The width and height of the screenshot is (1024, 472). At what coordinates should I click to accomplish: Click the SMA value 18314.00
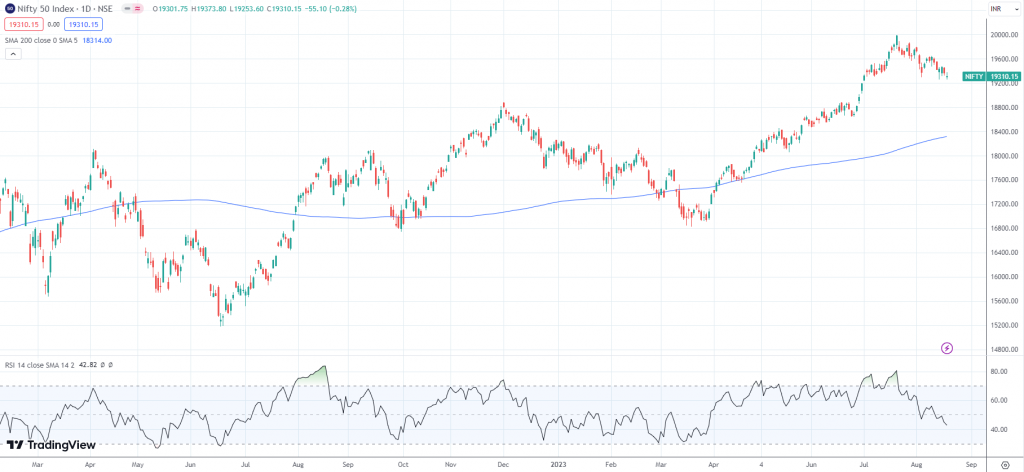pyautogui.click(x=97, y=40)
